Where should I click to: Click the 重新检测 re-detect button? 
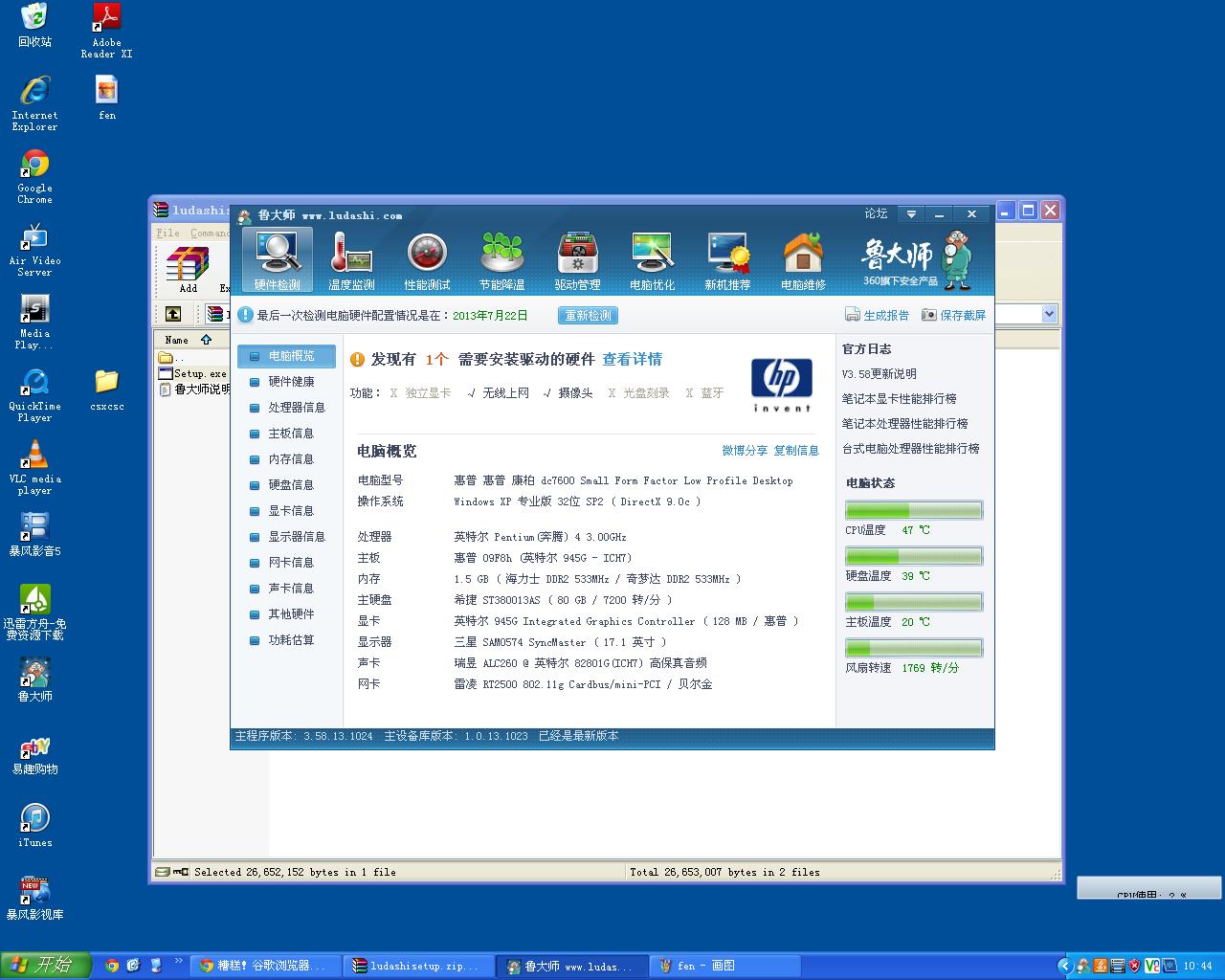coord(588,315)
